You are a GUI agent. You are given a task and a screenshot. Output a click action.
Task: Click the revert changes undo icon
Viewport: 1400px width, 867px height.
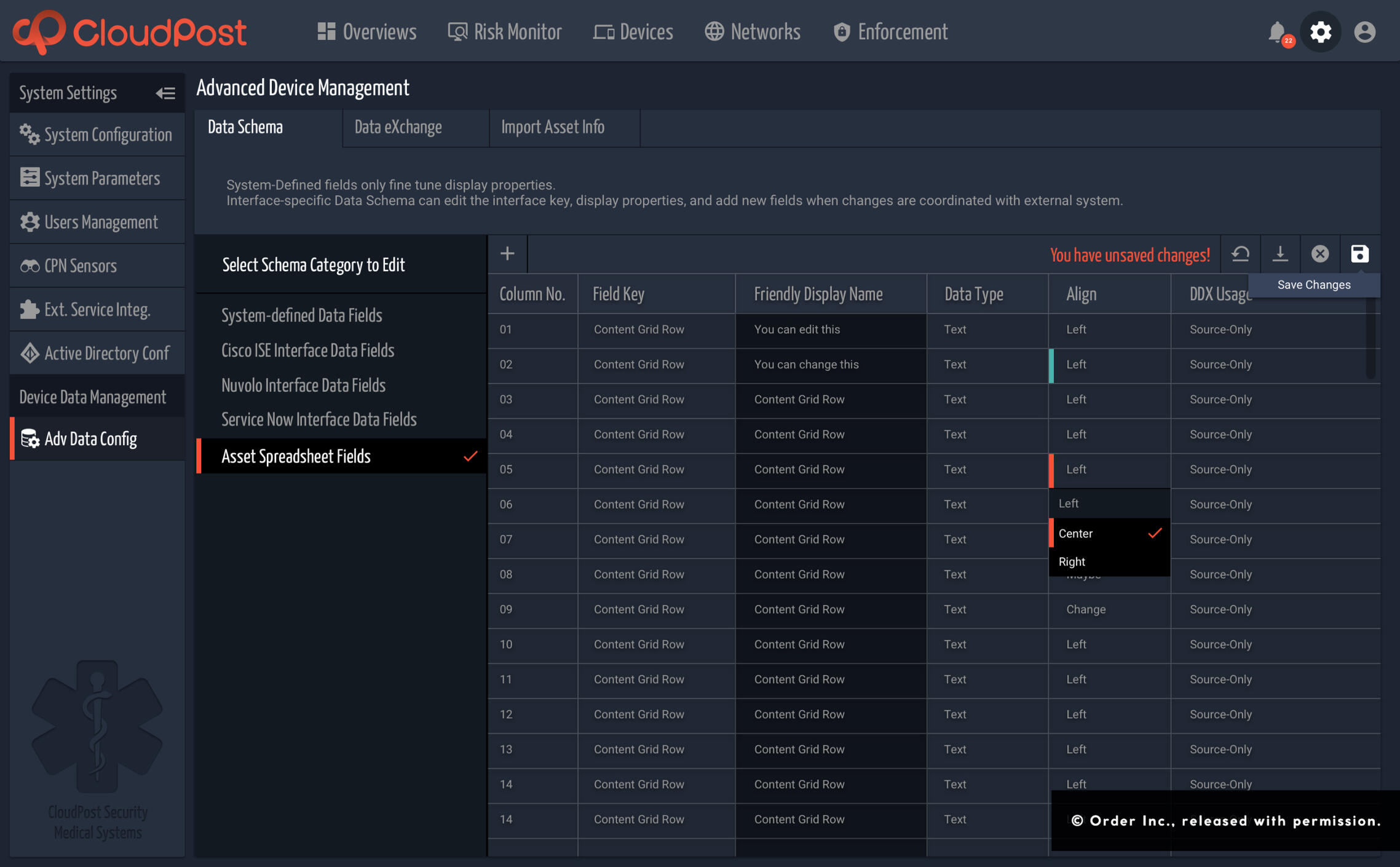pos(1241,254)
